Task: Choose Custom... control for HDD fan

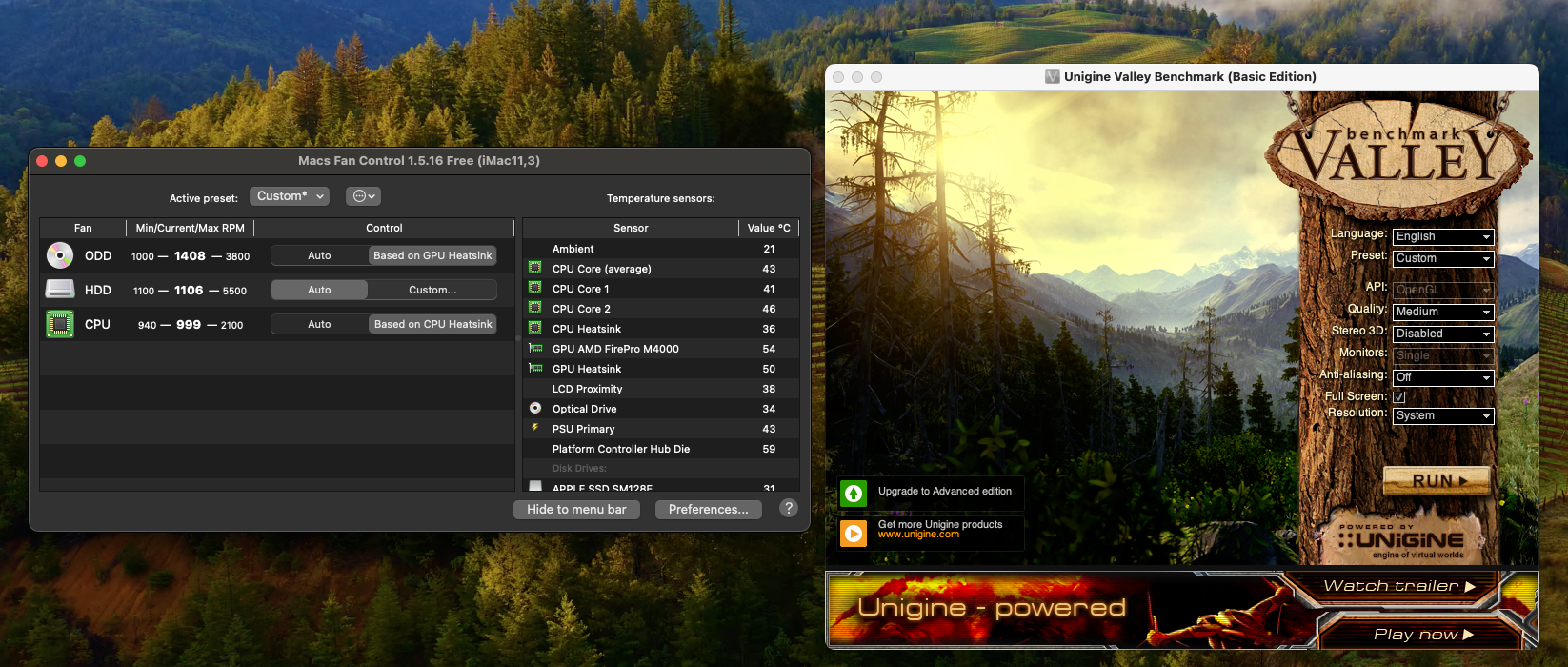Action: 432,290
